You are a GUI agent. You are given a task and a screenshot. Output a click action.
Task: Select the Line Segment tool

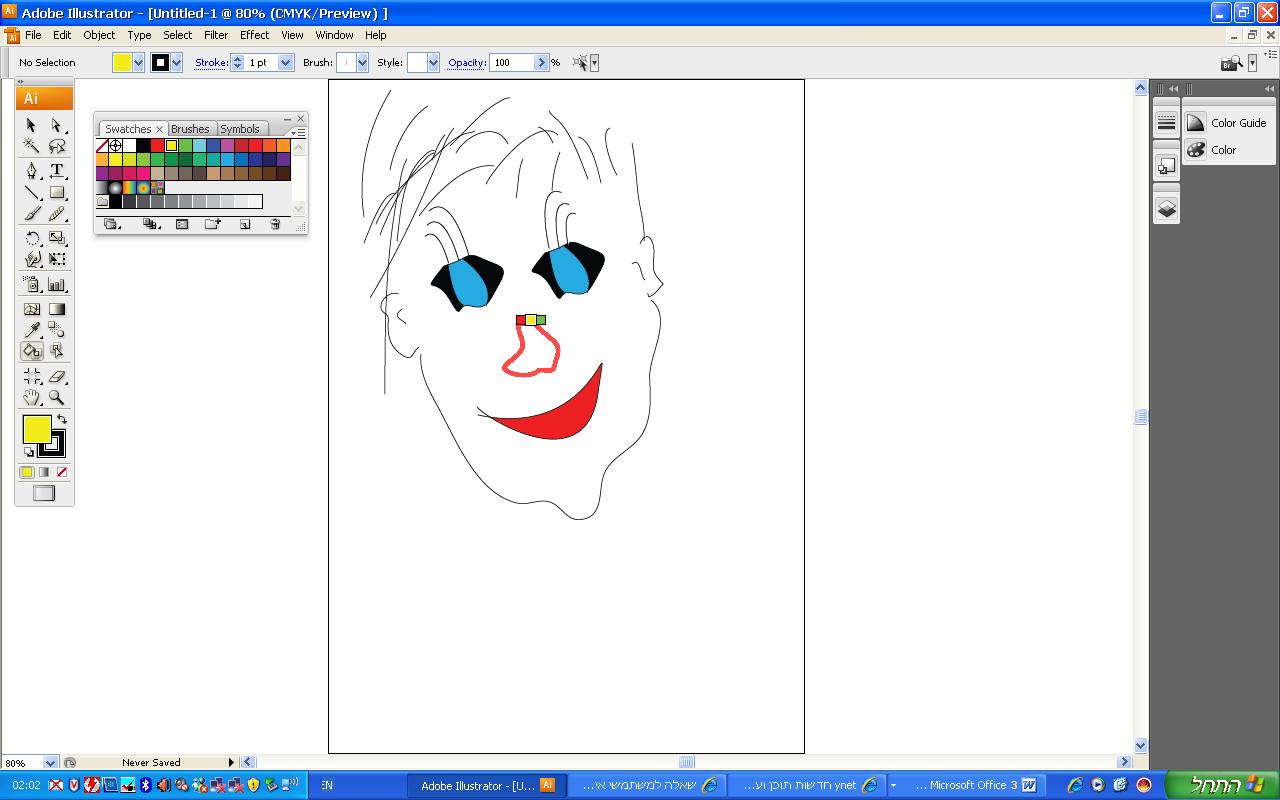pos(32,192)
